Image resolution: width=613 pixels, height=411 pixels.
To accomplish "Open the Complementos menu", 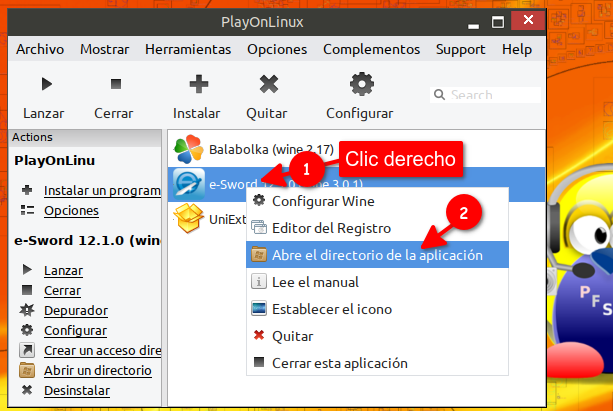I will click(x=371, y=49).
